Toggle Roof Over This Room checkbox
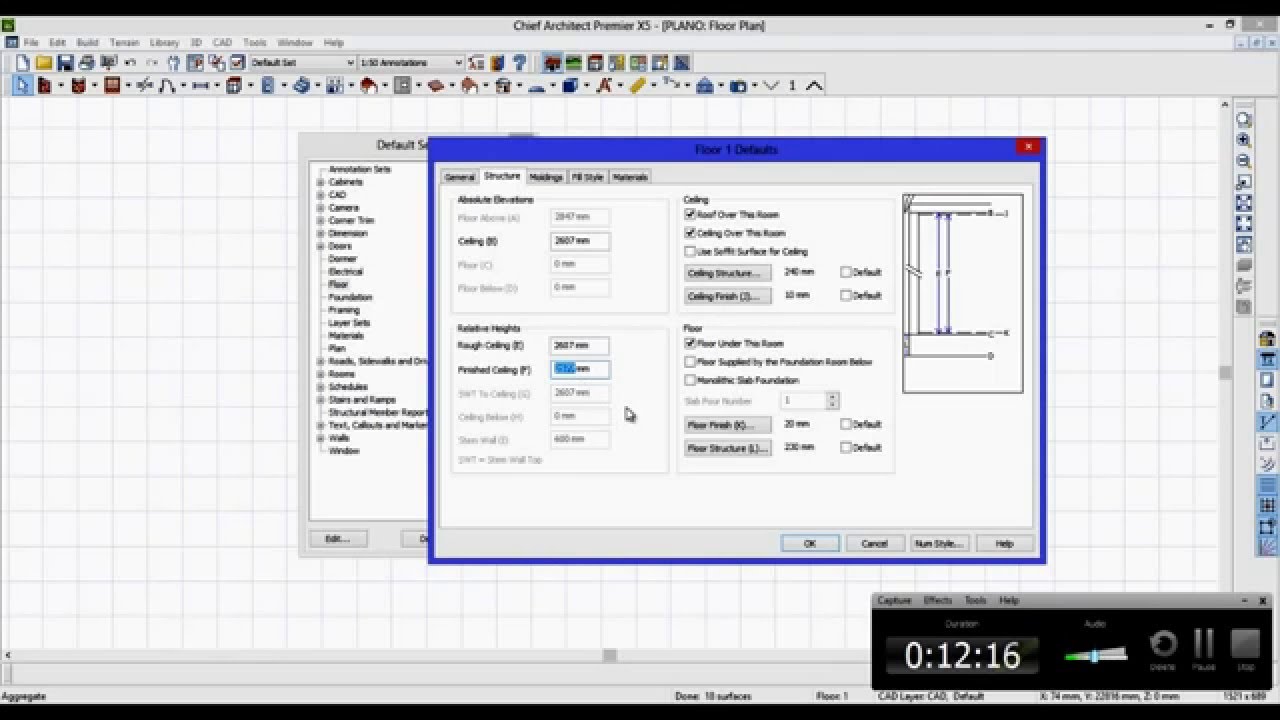The image size is (1280, 720). [x=690, y=214]
